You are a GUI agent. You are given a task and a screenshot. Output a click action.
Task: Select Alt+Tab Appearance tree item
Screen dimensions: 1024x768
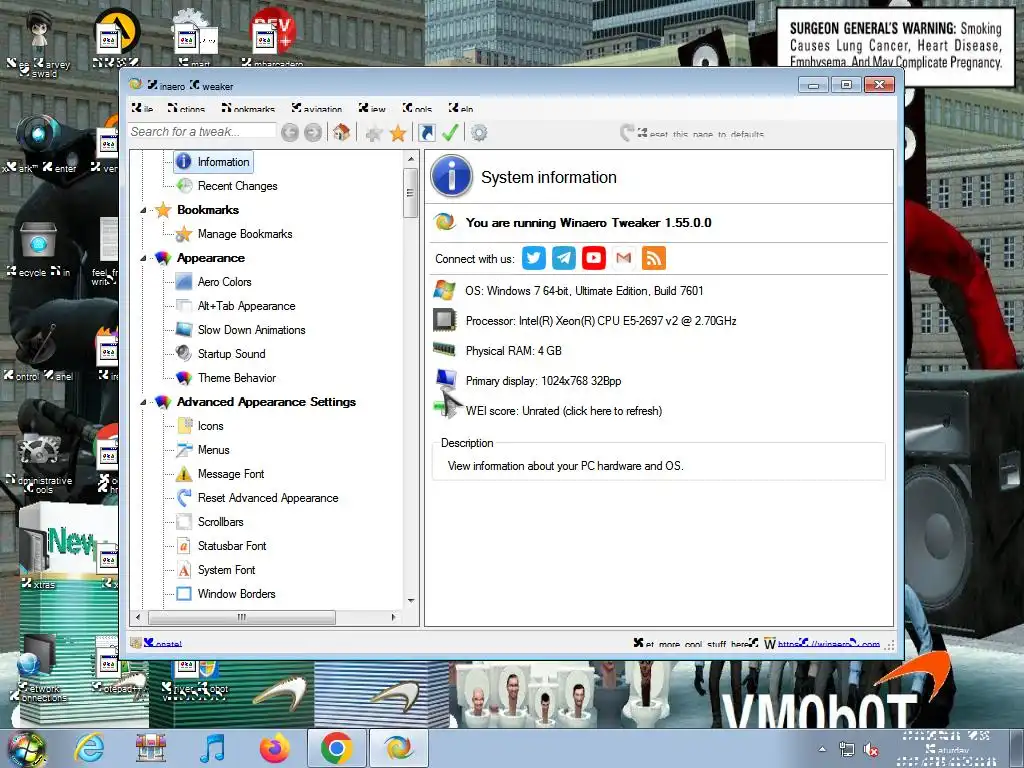246,306
